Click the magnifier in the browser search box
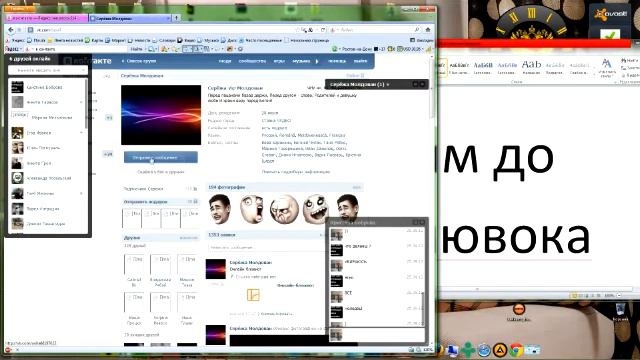 click(x=416, y=30)
